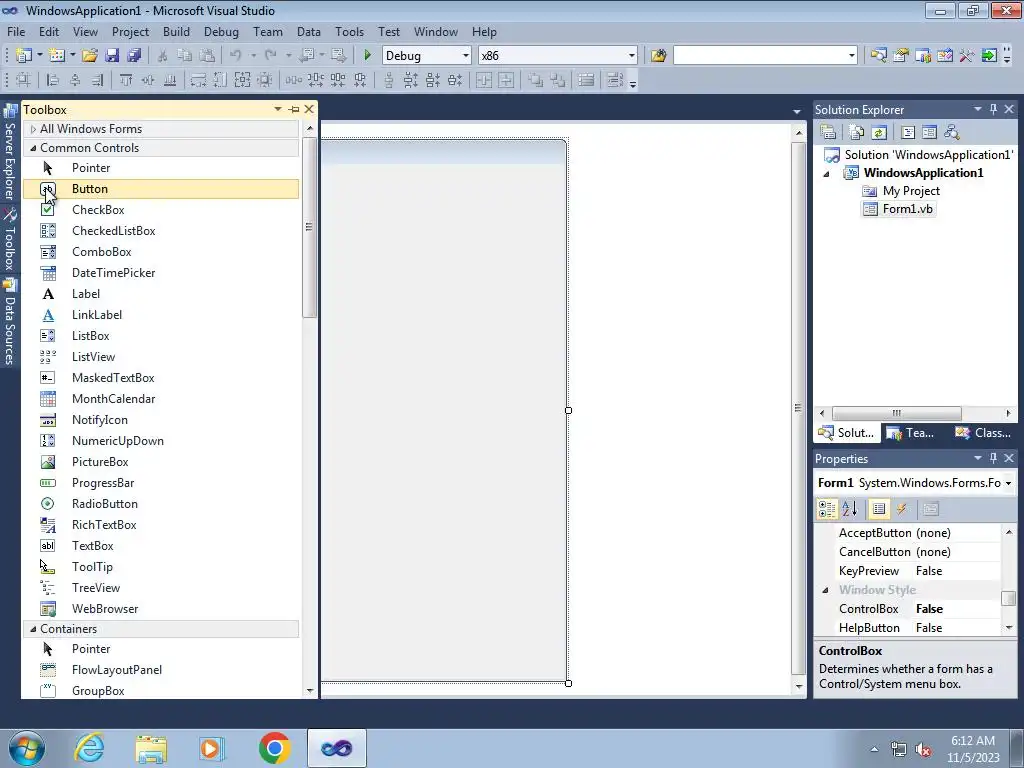Screen dimensions: 1024x768
Task: Click the system clock in the taskbar
Action: pos(973,749)
